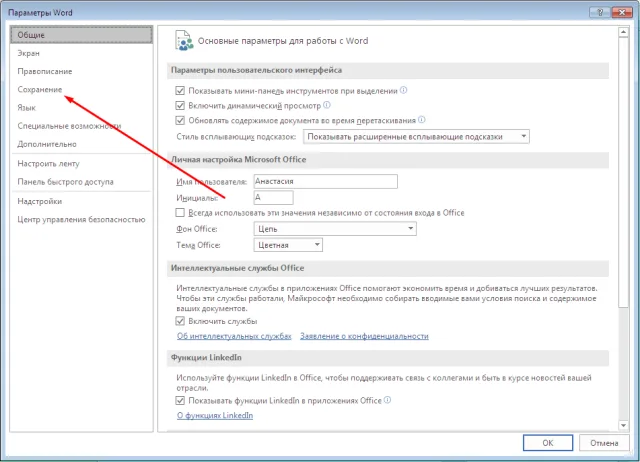Image resolution: width=640 pixels, height=462 pixels.
Task: Expand the Фон Office dropdown
Action: pos(335,229)
